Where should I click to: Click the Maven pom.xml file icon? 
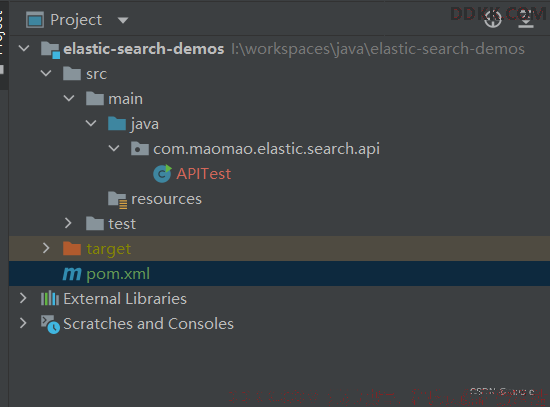coord(72,274)
